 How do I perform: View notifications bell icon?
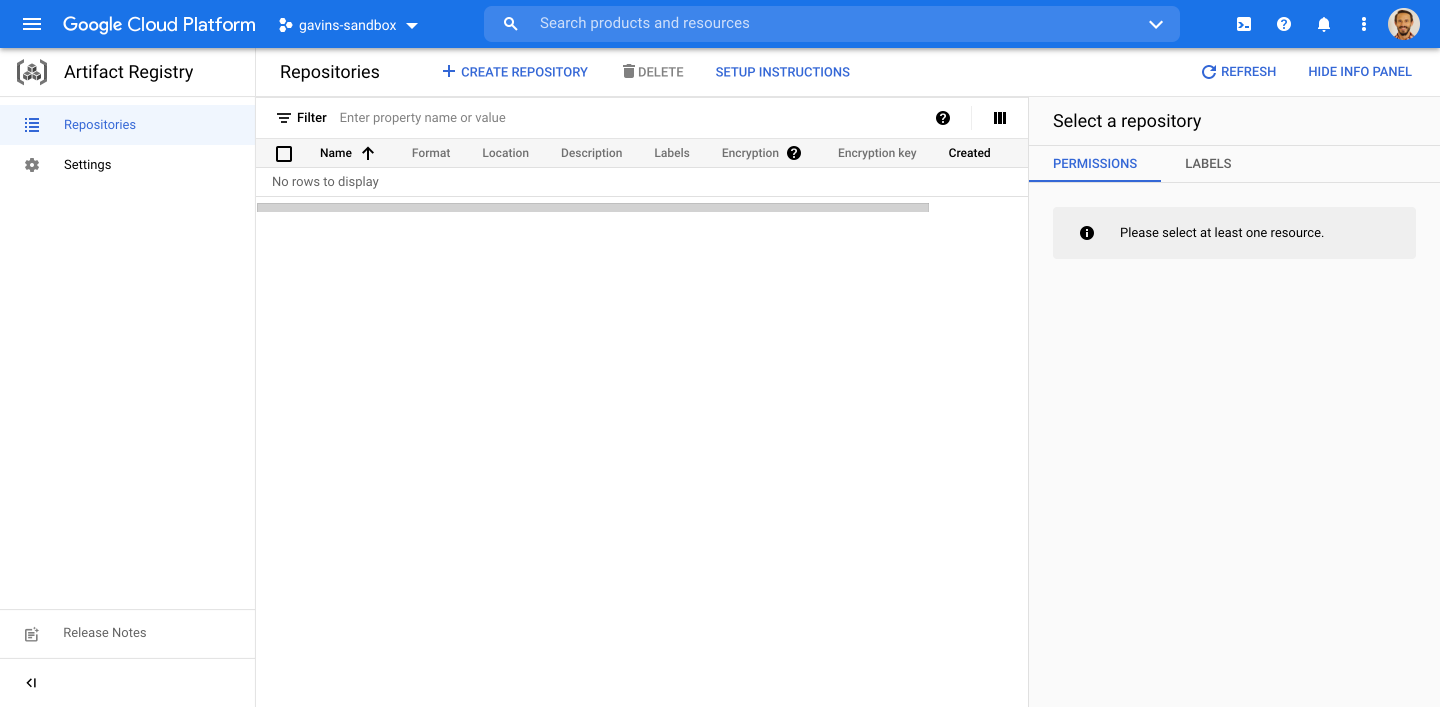1323,24
